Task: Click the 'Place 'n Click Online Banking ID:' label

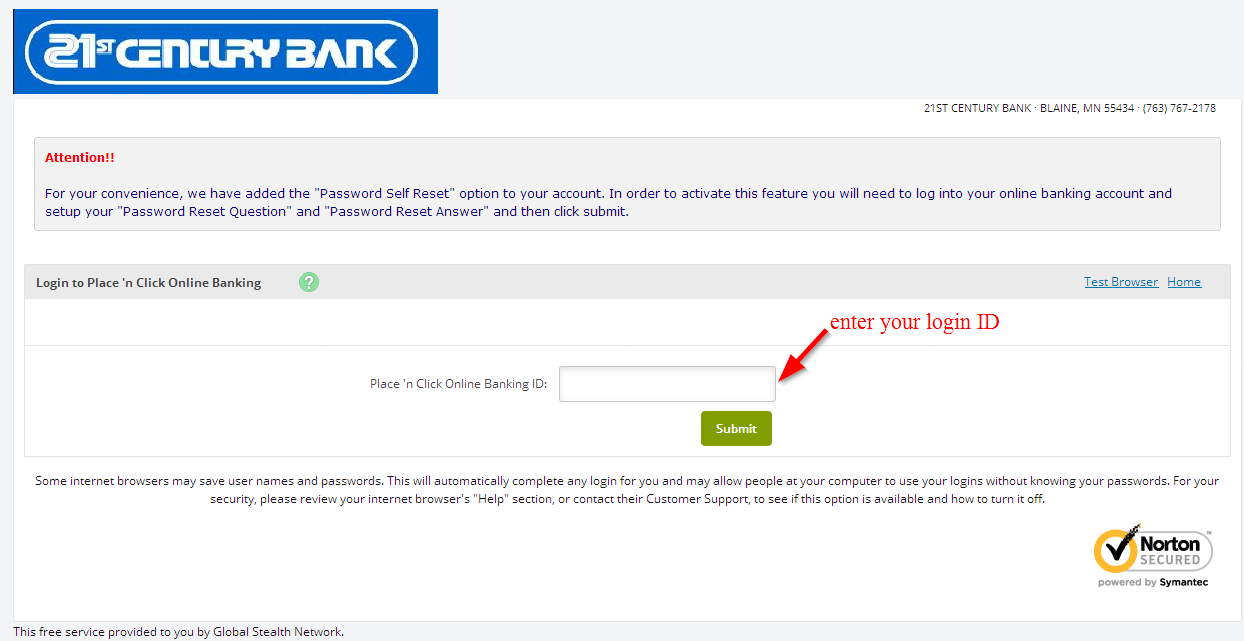Action: point(458,384)
